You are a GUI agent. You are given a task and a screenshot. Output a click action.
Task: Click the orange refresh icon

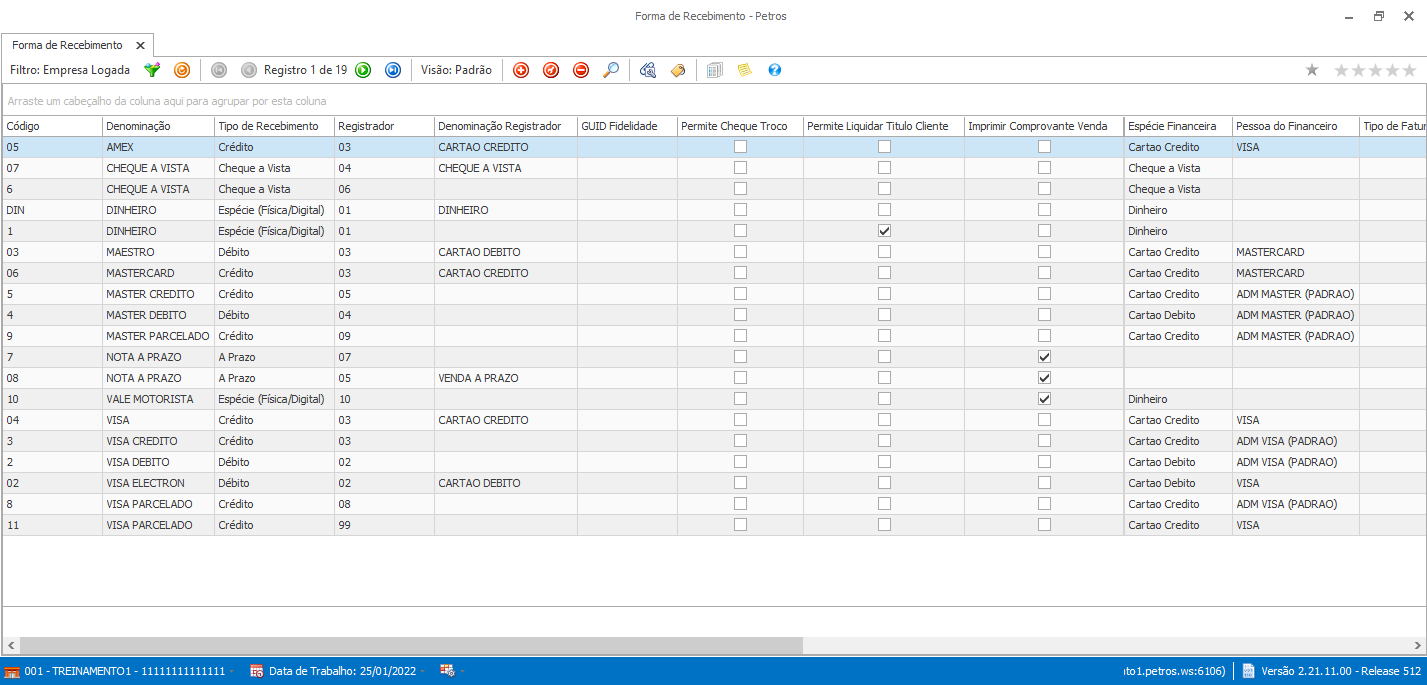pos(181,70)
